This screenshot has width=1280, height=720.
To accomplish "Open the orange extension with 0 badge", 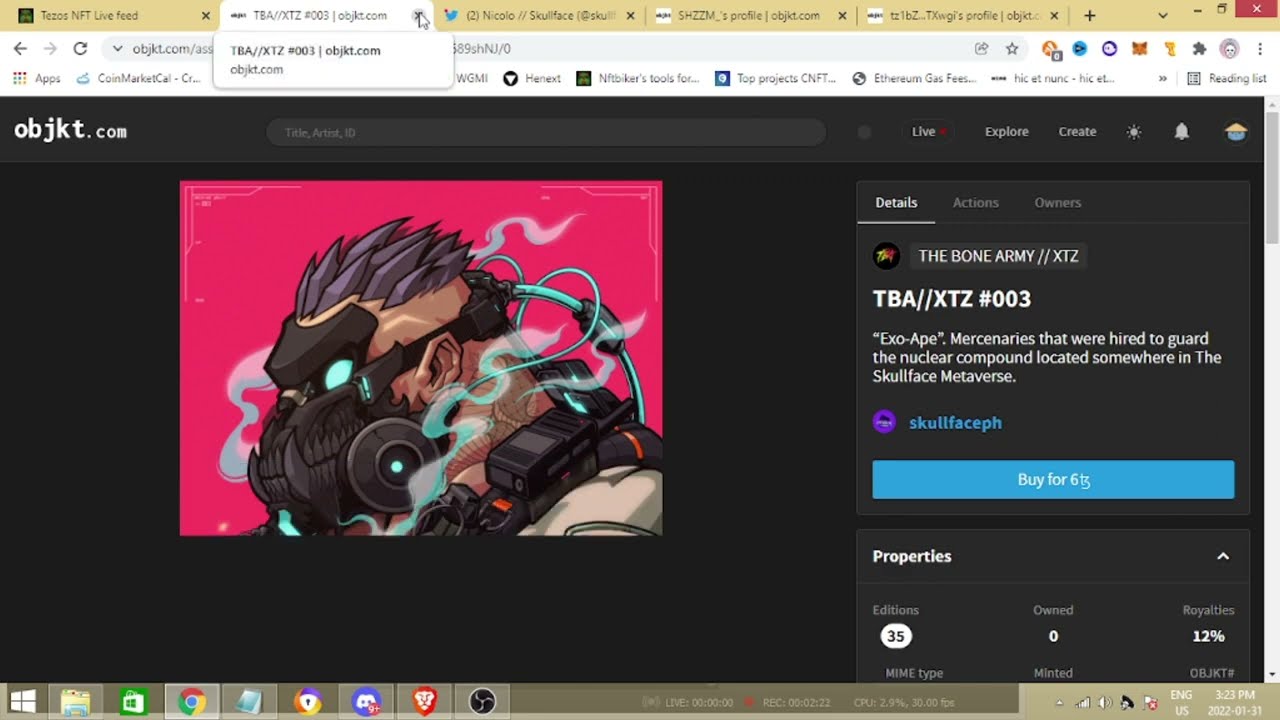I will coord(1050,49).
